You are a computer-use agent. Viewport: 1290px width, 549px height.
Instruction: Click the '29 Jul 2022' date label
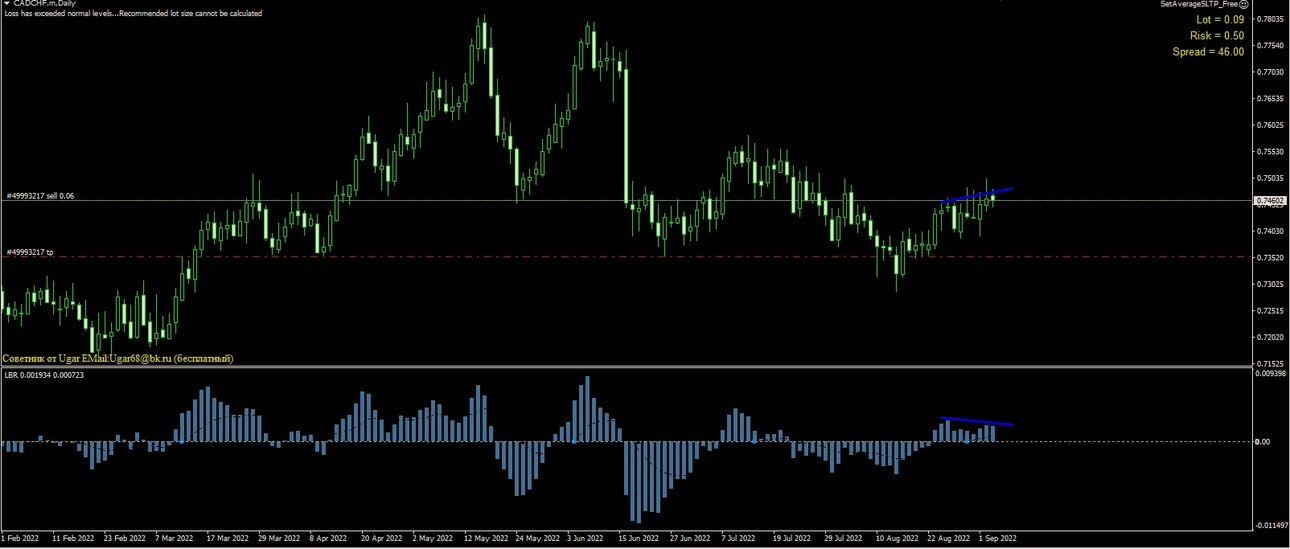pos(843,539)
